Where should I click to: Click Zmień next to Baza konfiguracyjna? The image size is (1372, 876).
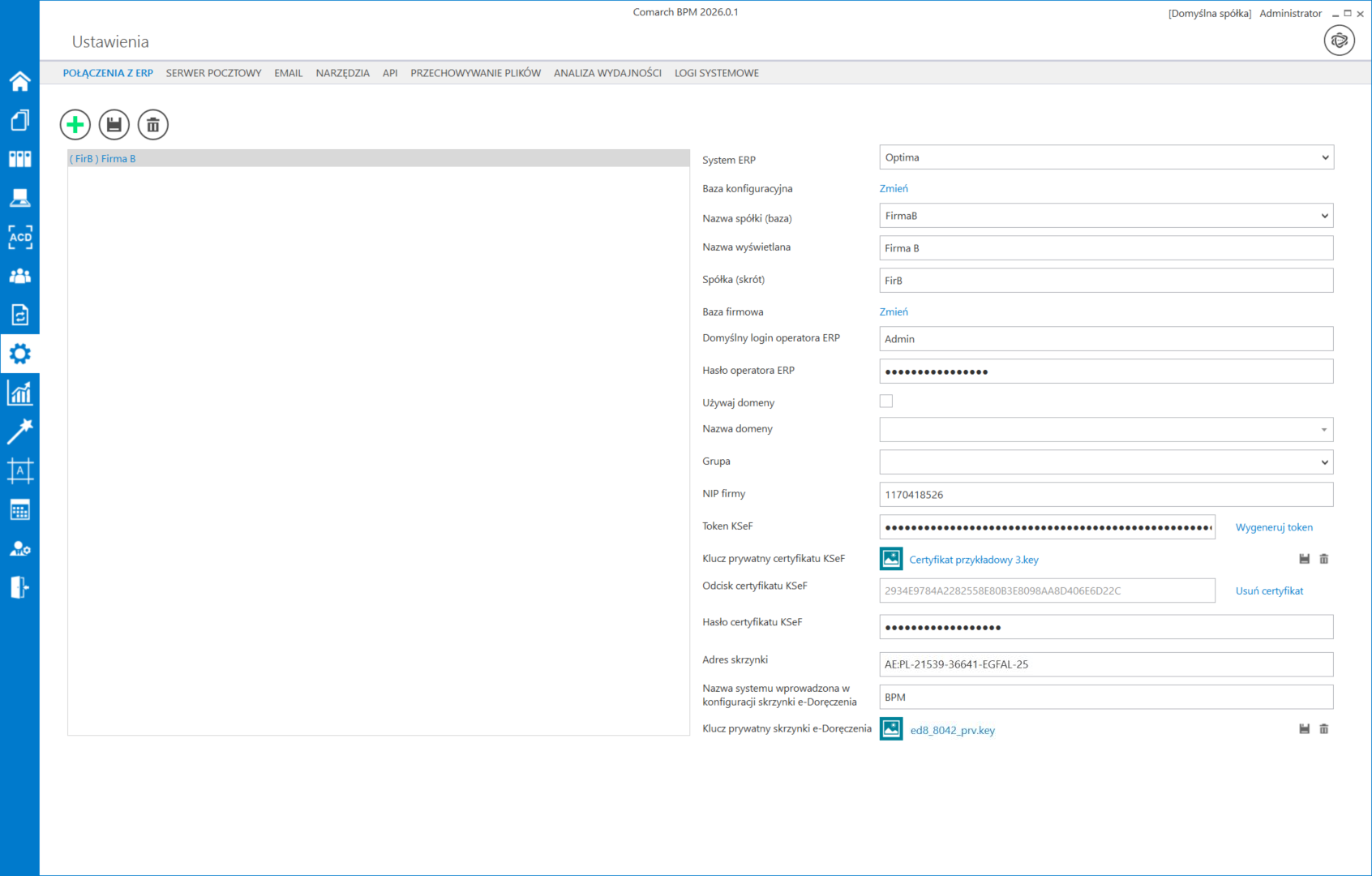pyautogui.click(x=894, y=188)
